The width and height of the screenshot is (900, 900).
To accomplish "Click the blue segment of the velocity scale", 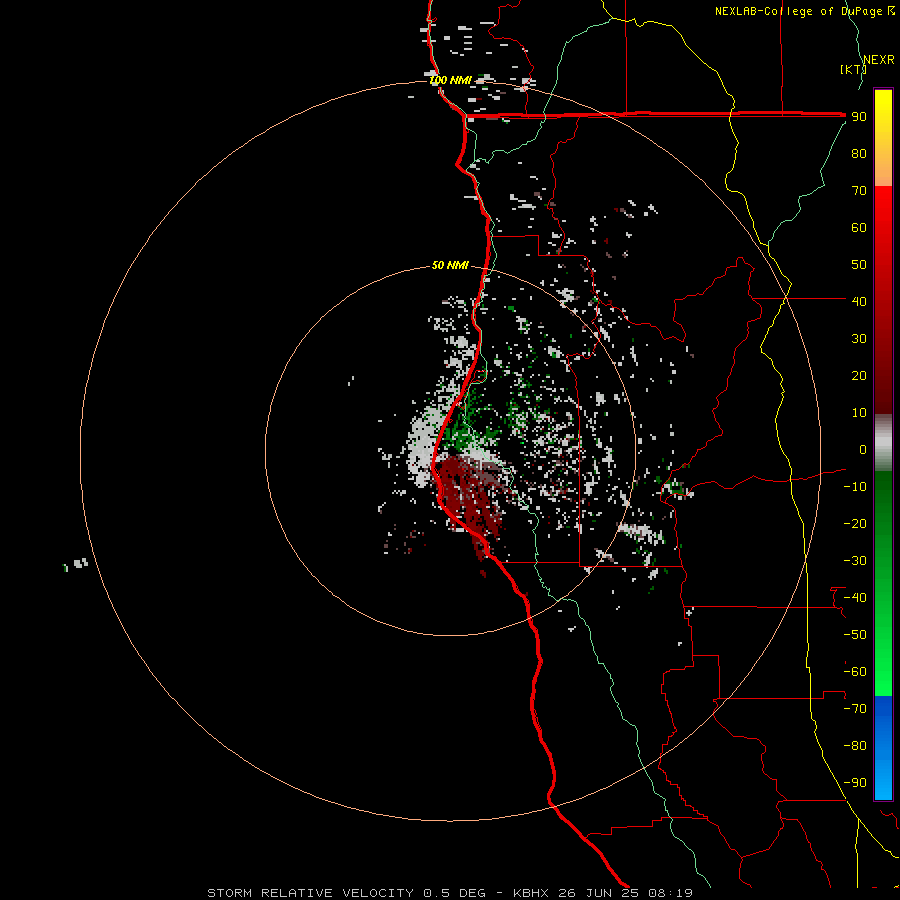I will [x=883, y=748].
